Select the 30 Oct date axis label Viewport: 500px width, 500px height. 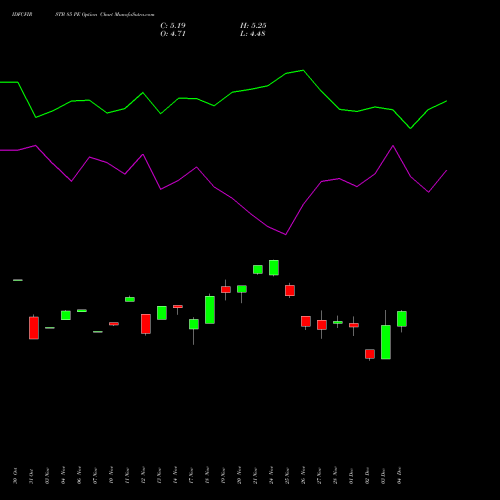click(x=15, y=476)
